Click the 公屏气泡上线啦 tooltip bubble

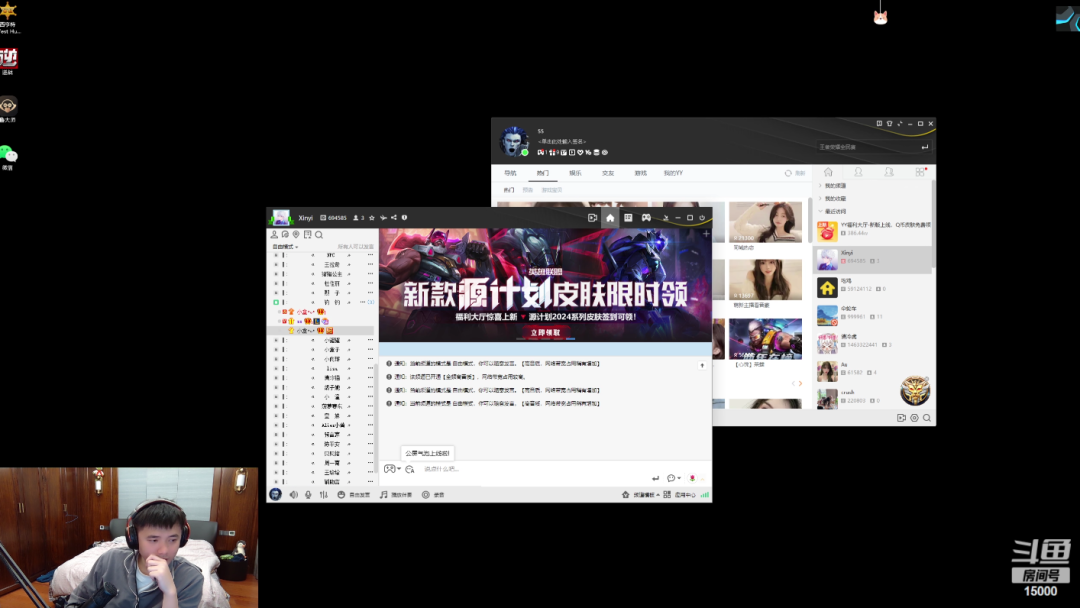[427, 453]
